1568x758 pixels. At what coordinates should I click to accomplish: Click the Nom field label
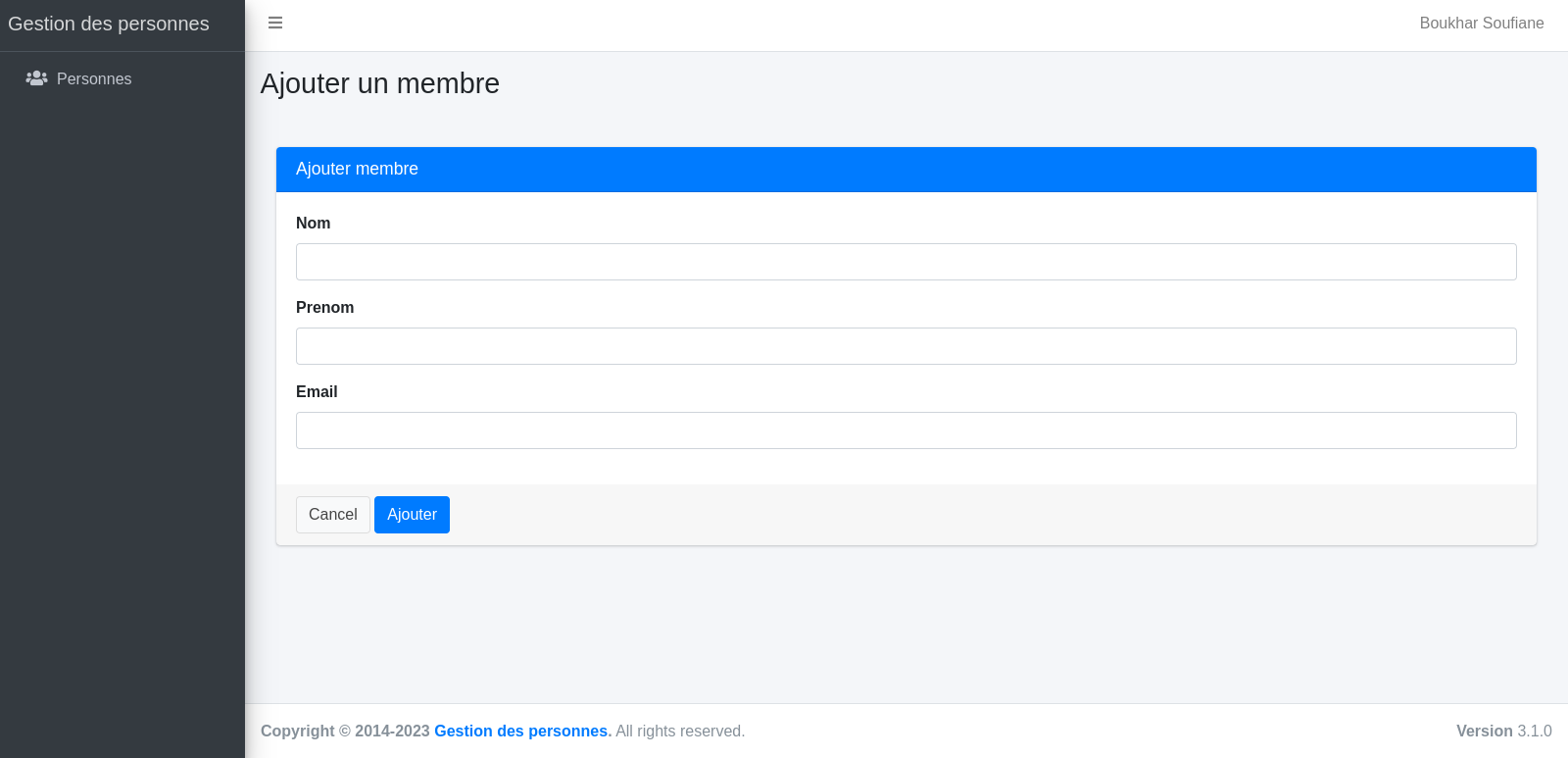313,224
